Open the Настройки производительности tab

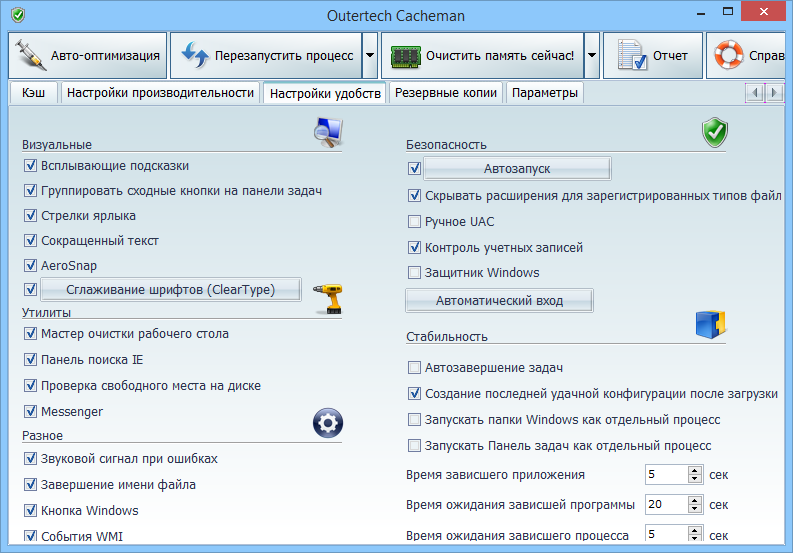(x=160, y=93)
